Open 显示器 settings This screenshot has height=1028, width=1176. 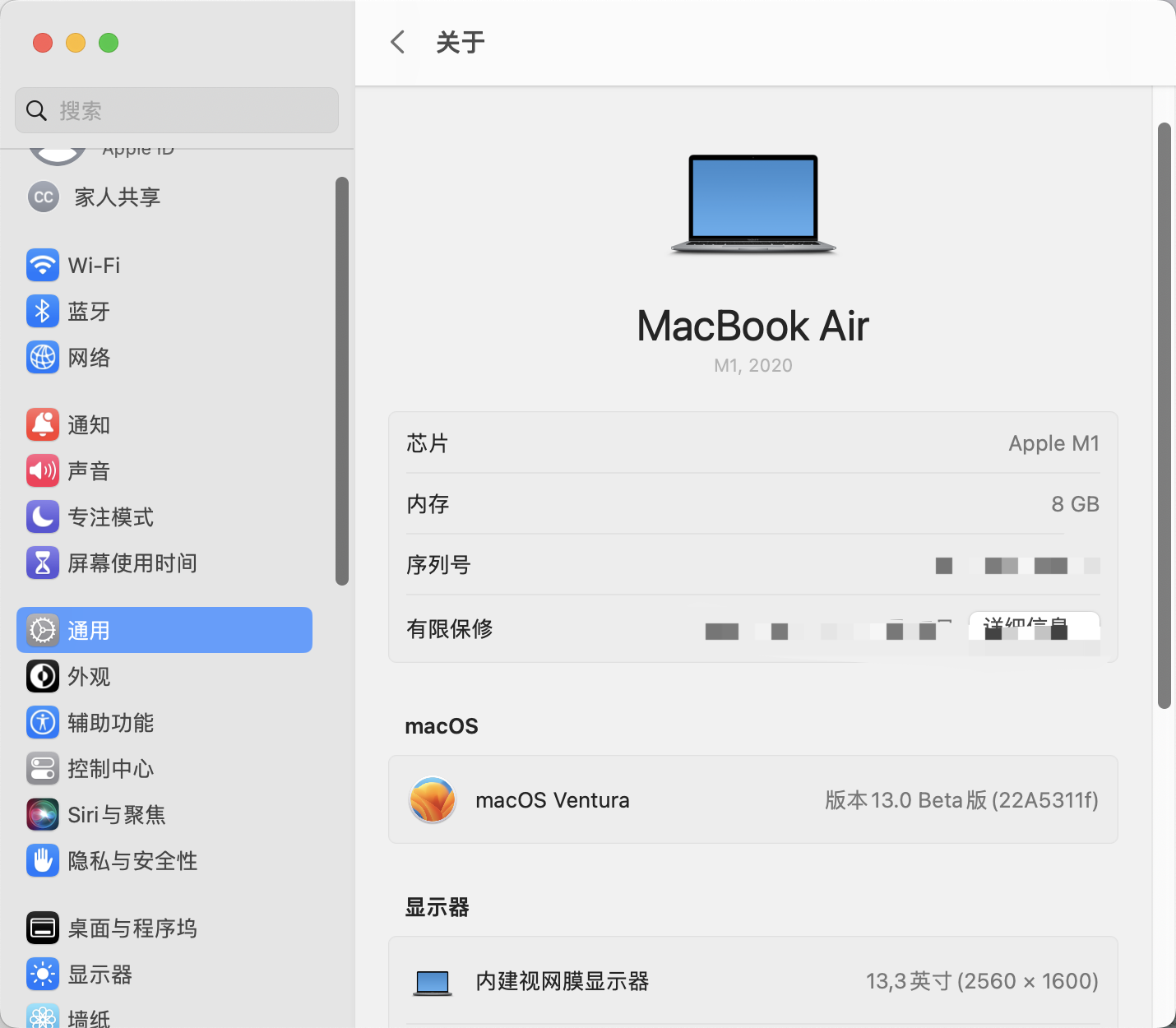(100, 974)
